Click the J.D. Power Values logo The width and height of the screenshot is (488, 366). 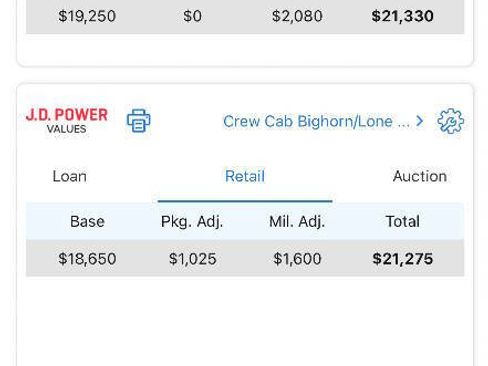pyautogui.click(x=67, y=121)
